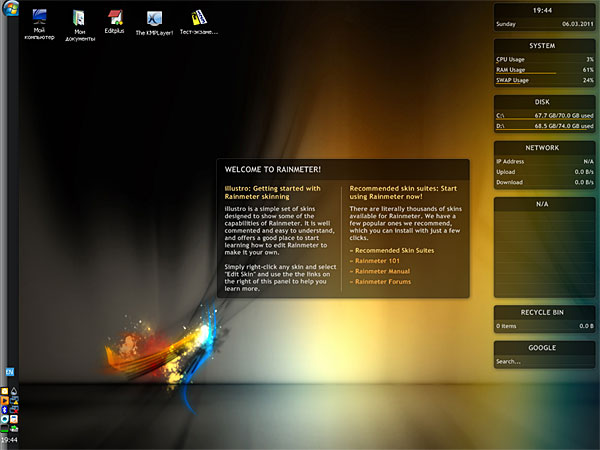The width and height of the screenshot is (600, 450).
Task: Click the illustro Getting started heading
Action: [272, 192]
